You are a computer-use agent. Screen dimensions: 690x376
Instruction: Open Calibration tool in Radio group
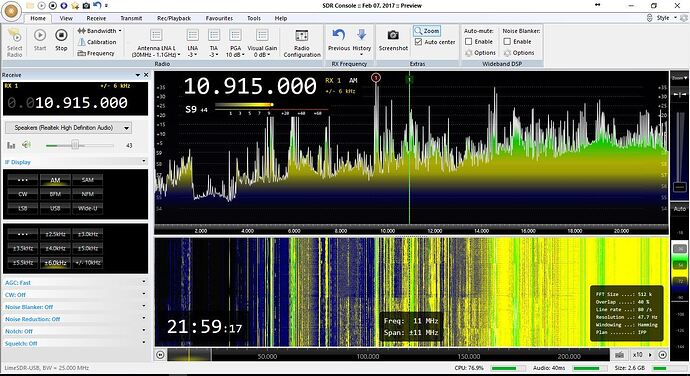coord(97,42)
